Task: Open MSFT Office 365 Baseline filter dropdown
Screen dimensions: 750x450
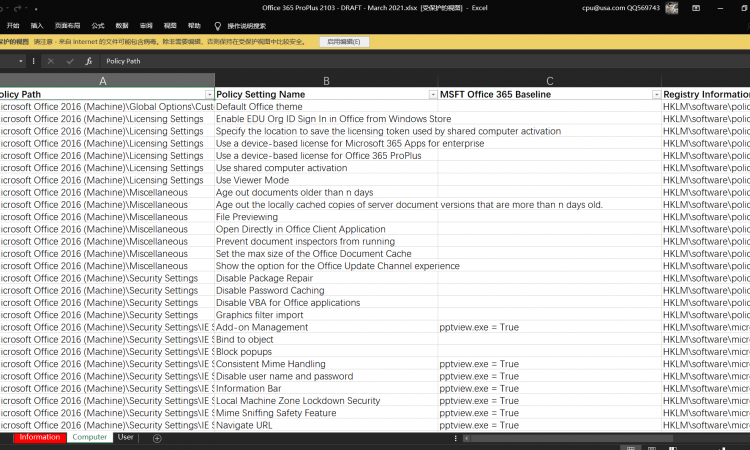Action: (656, 95)
